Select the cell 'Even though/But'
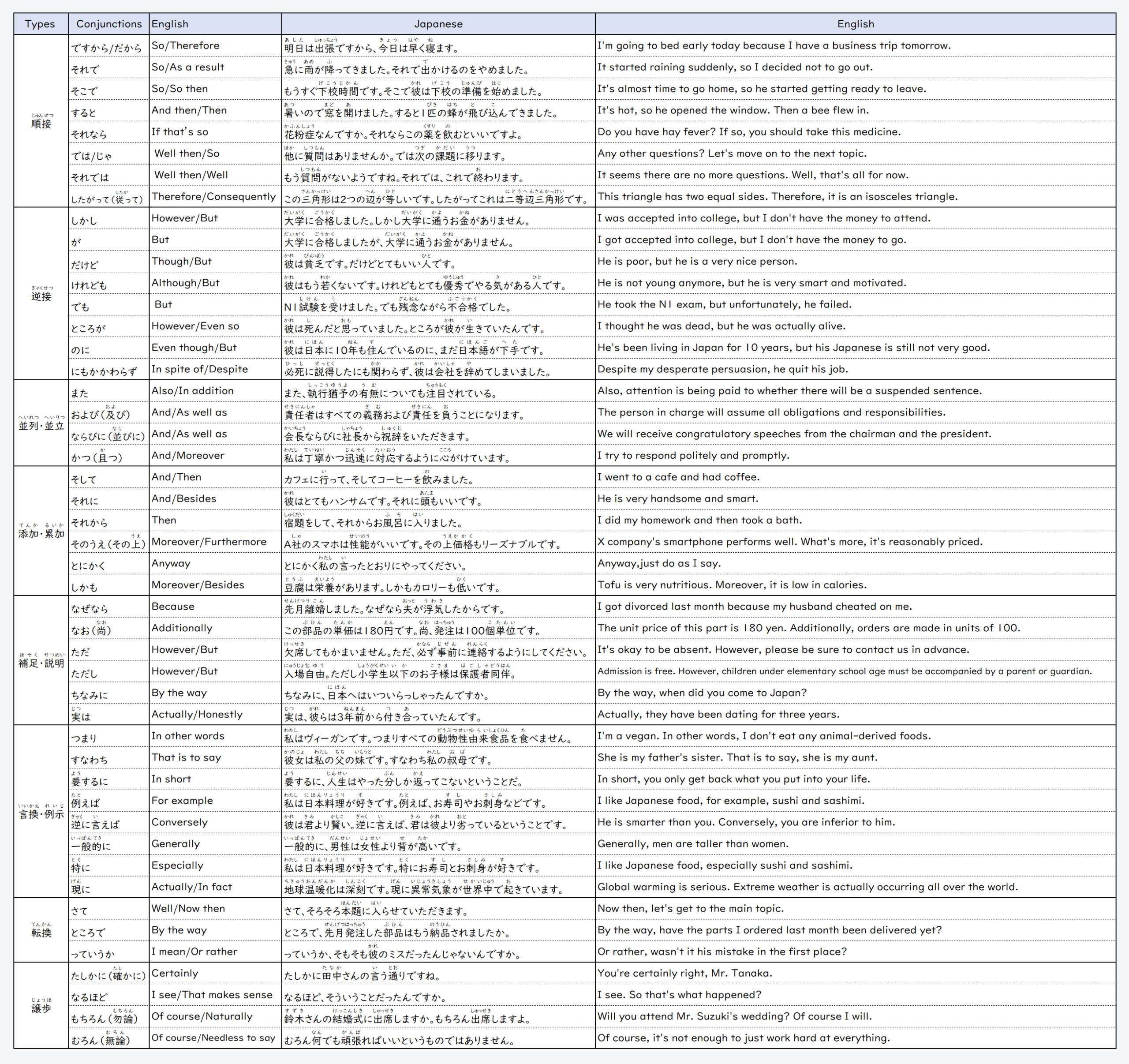1129x1064 pixels. 215,348
